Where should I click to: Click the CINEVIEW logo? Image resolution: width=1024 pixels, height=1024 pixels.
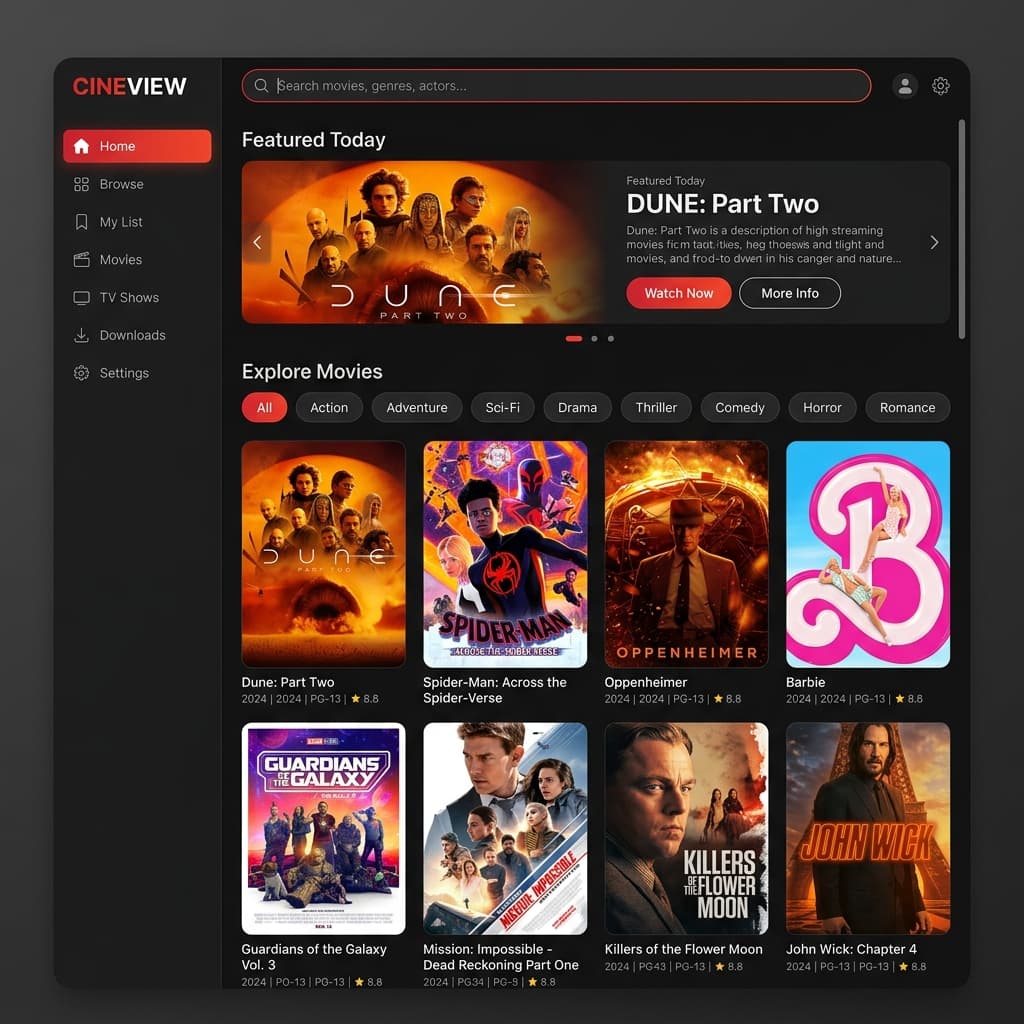(x=129, y=86)
